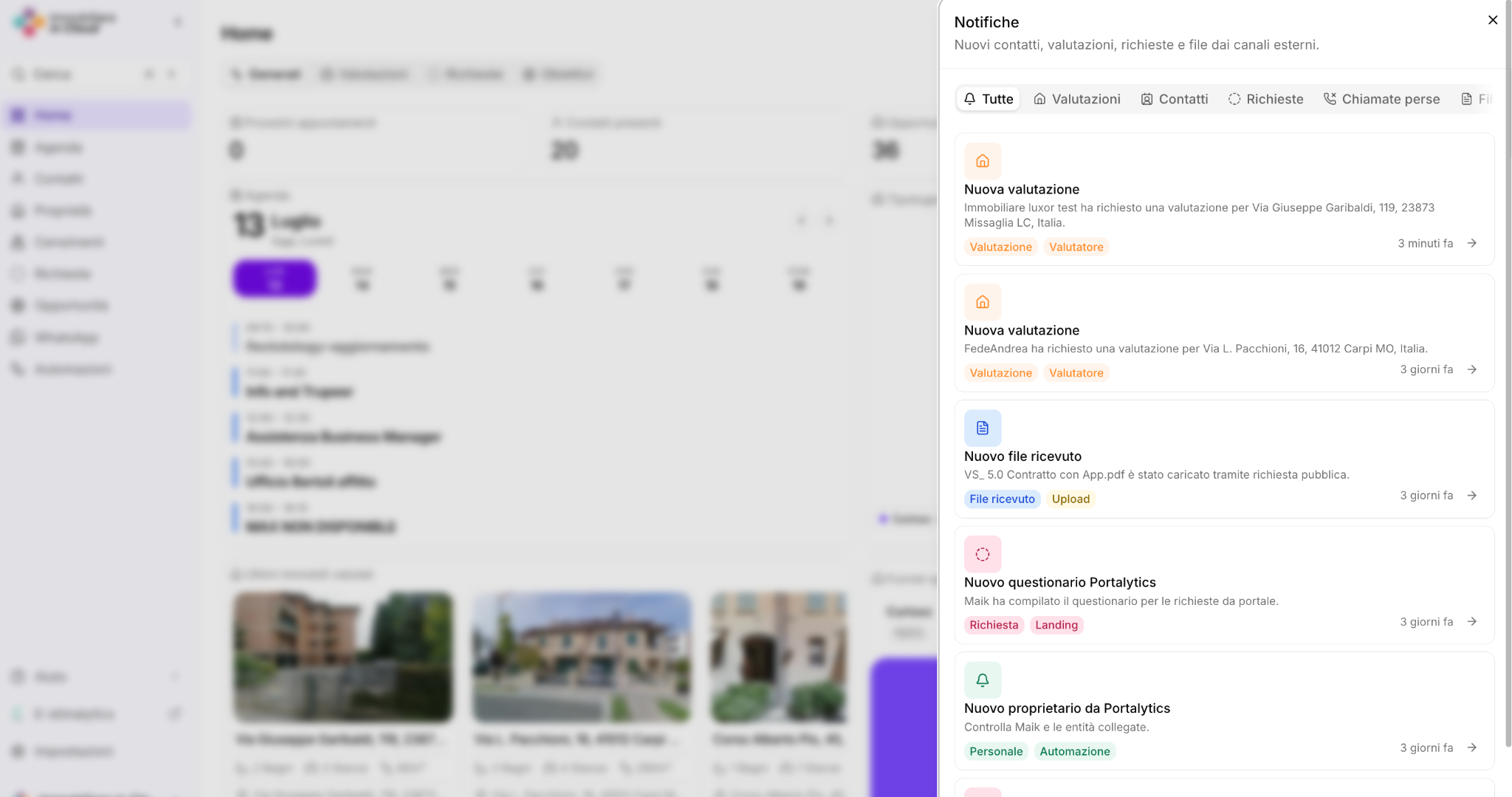This screenshot has height=797, width=1512.
Task: Click the Upload tag
Action: (x=1071, y=499)
